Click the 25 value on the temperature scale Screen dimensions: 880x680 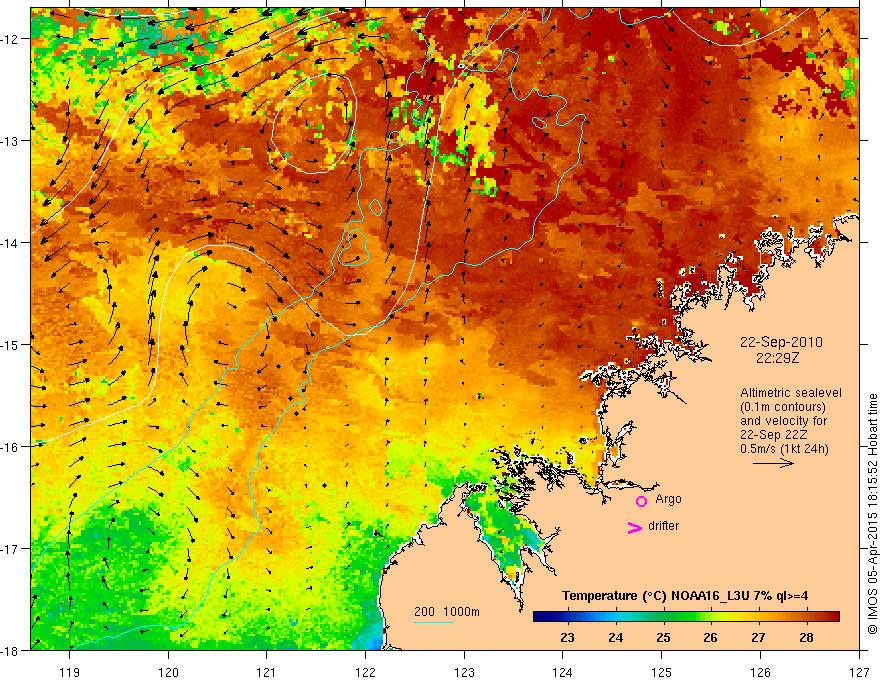point(663,637)
